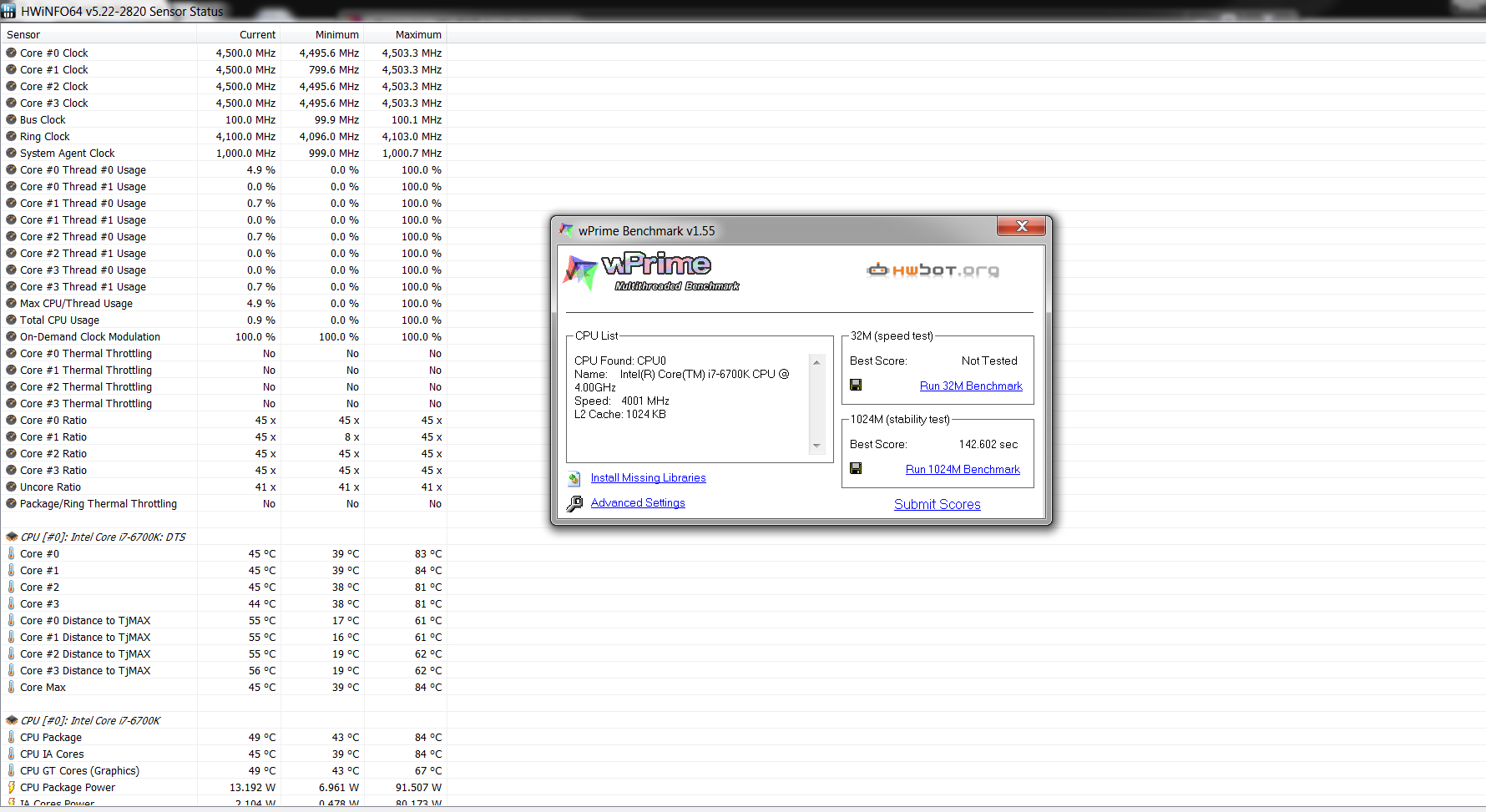Click the Minimum column header
This screenshot has width=1486, height=812.
(322, 34)
